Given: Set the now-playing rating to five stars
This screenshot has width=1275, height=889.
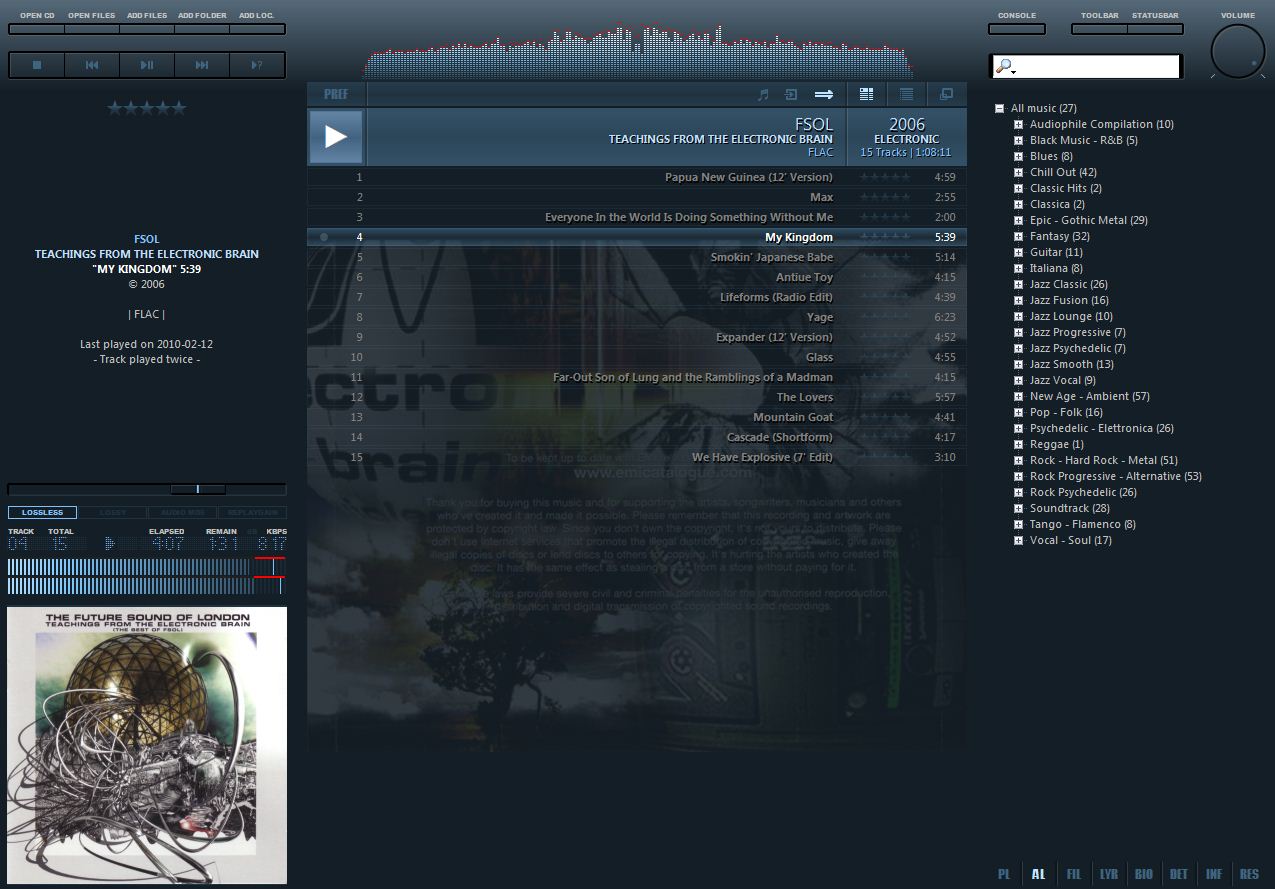Looking at the screenshot, I should pyautogui.click(x=178, y=108).
